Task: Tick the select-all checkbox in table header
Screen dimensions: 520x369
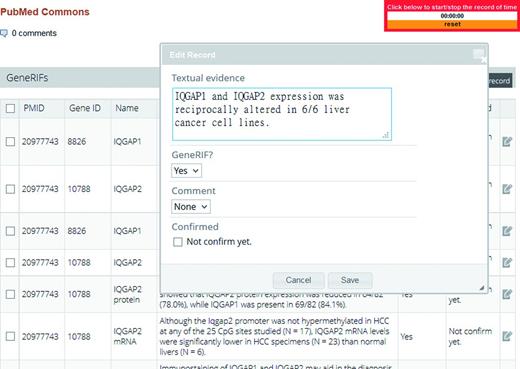Action: tap(10, 108)
